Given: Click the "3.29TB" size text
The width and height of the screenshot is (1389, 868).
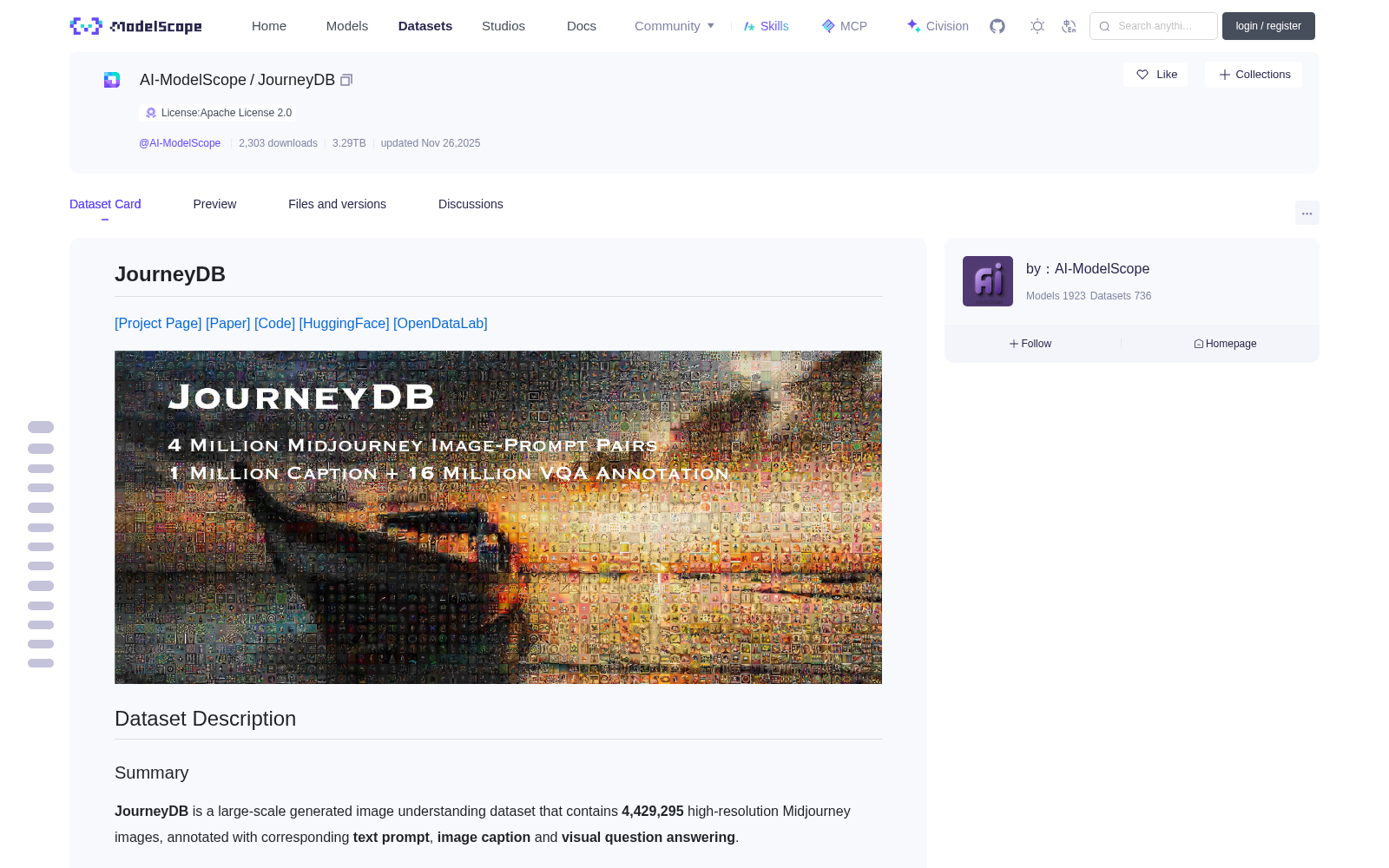Looking at the screenshot, I should [x=349, y=143].
